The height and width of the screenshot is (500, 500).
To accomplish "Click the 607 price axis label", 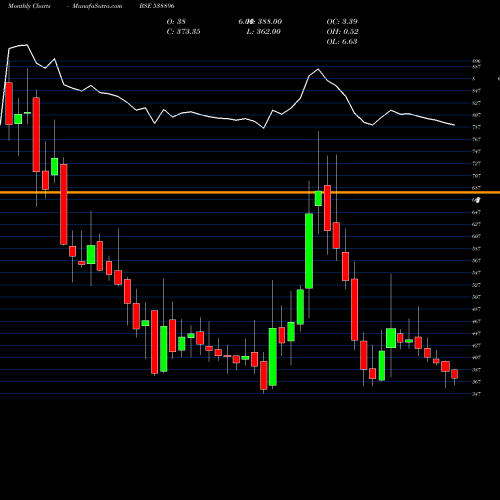I will coord(476,236).
